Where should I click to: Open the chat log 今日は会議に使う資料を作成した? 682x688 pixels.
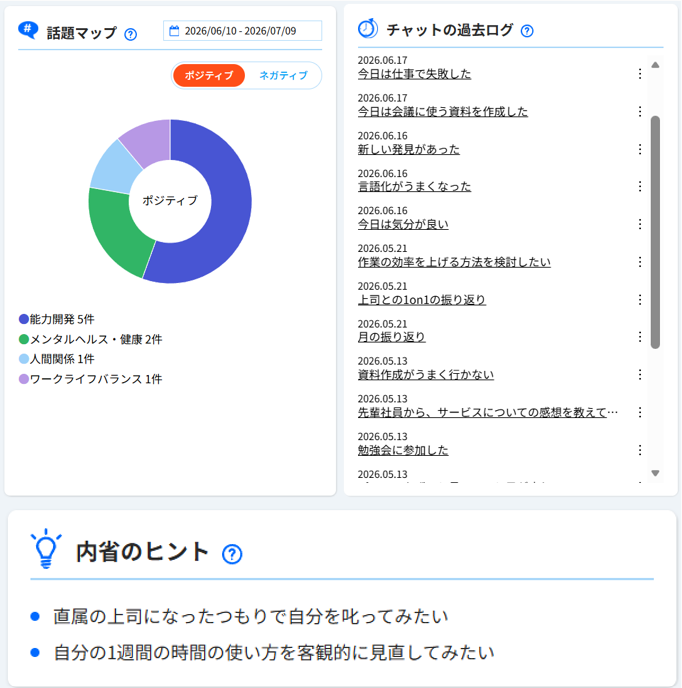coord(443,111)
